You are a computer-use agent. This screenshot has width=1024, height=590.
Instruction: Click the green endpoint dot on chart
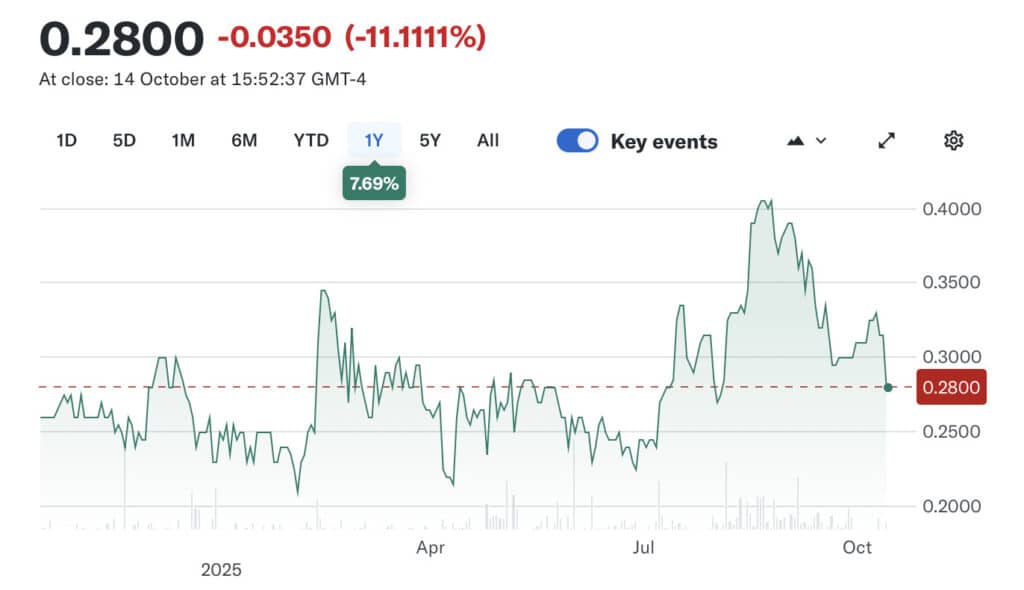(888, 387)
